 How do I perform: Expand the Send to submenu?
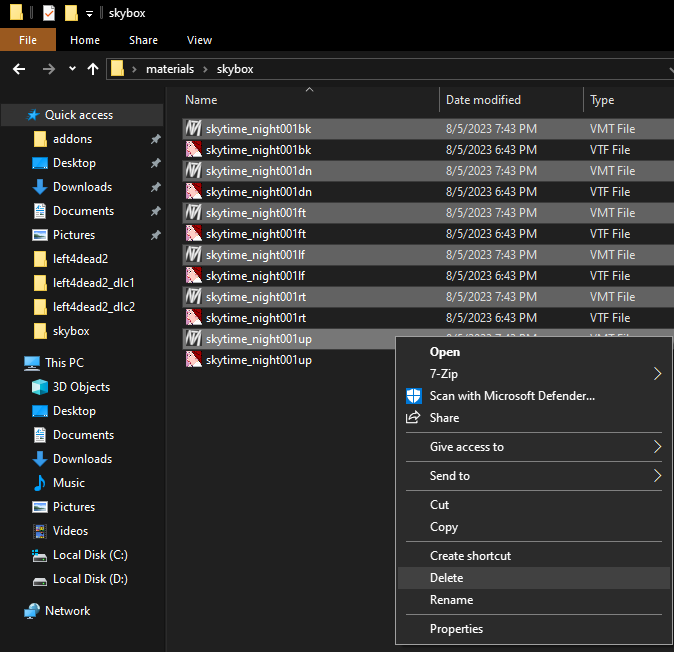coord(533,476)
